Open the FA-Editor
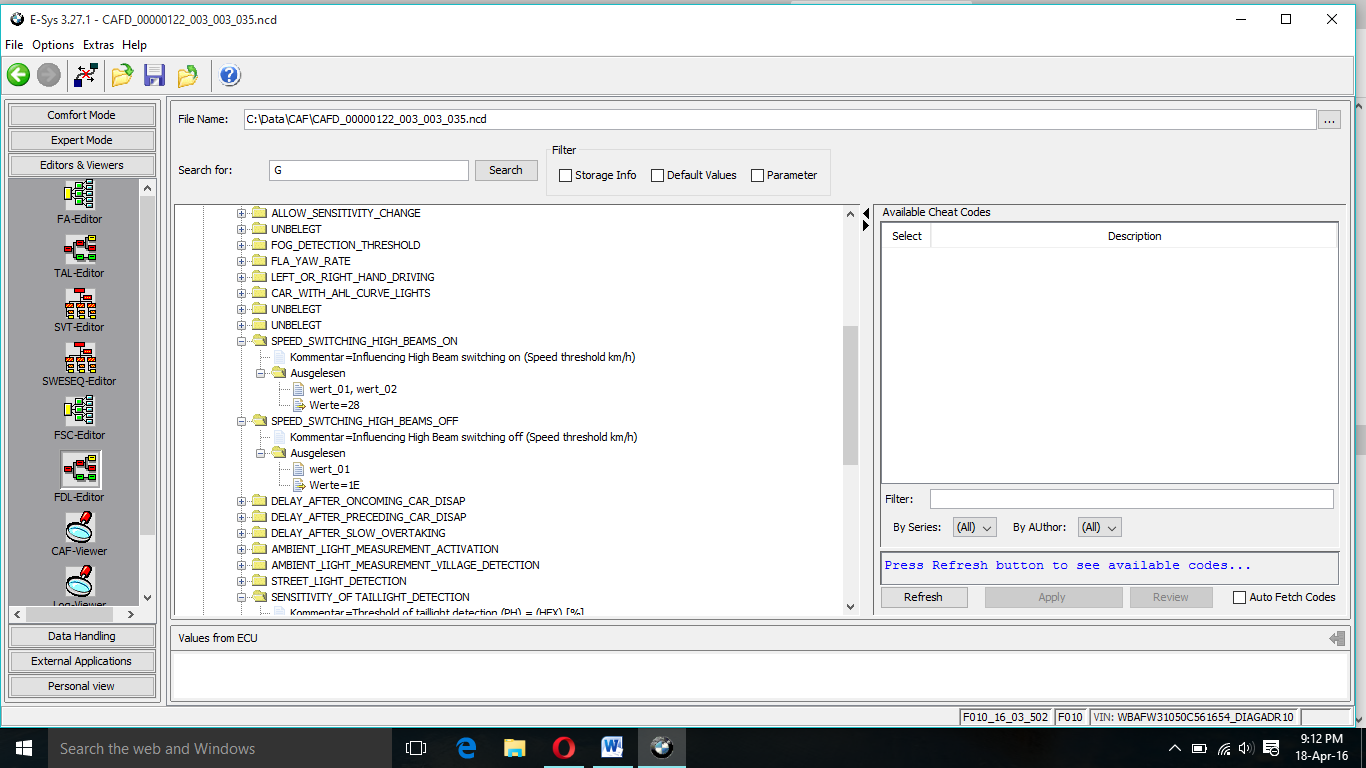The width and height of the screenshot is (1366, 768). pyautogui.click(x=79, y=202)
